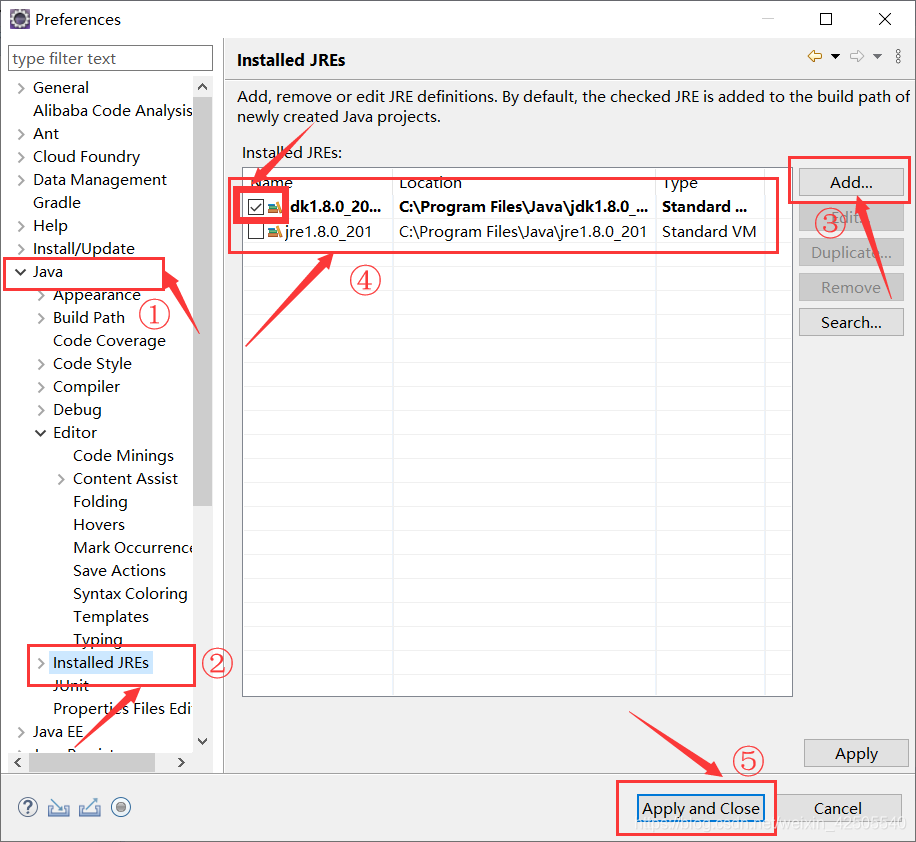
Task: Click the tree scroll-down arrow
Action: (203, 741)
